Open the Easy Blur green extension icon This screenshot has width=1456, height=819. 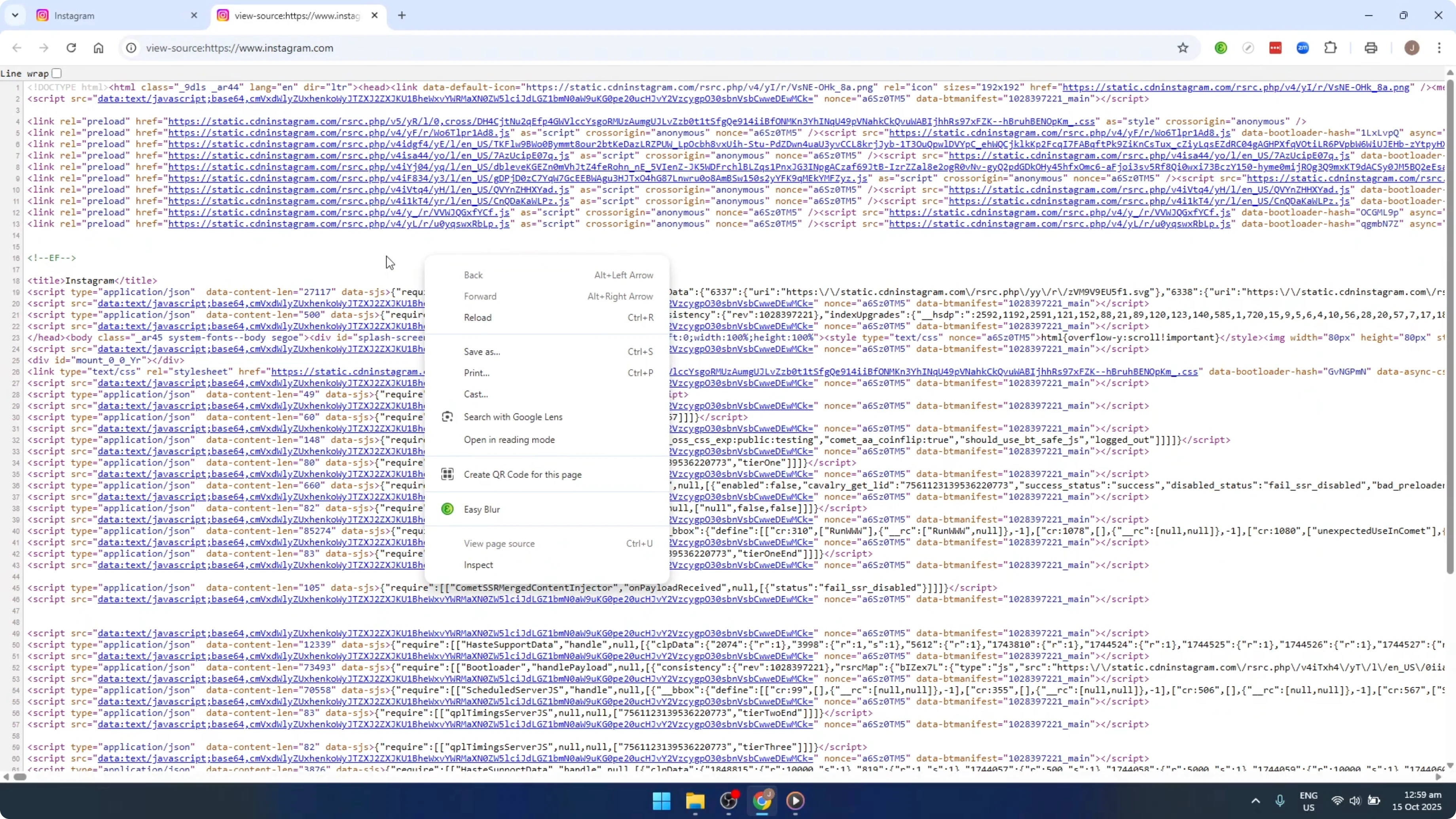(x=1221, y=48)
